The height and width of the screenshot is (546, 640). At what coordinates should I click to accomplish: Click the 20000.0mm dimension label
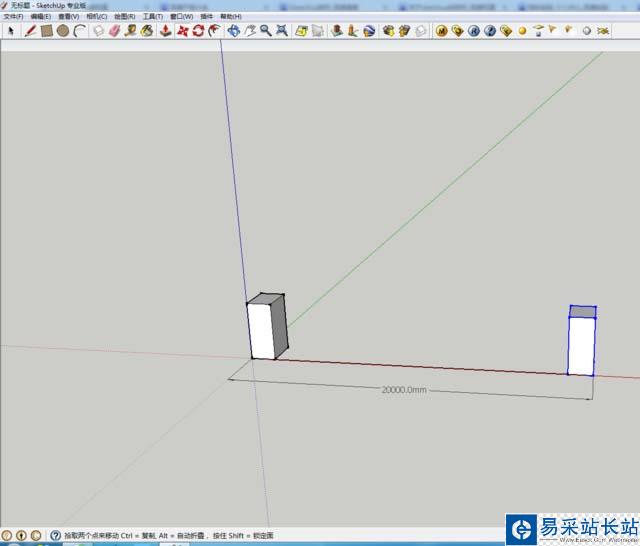(404, 389)
